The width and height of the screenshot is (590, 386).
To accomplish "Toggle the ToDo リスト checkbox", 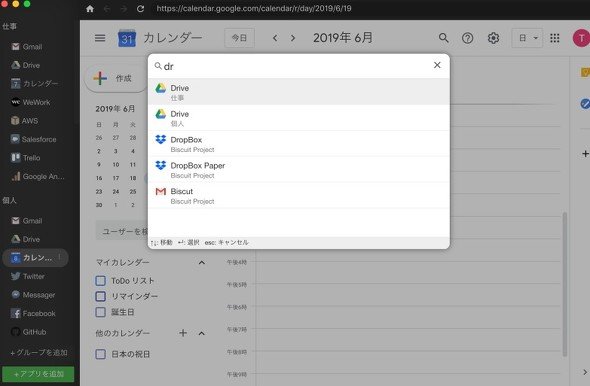I will [100, 281].
